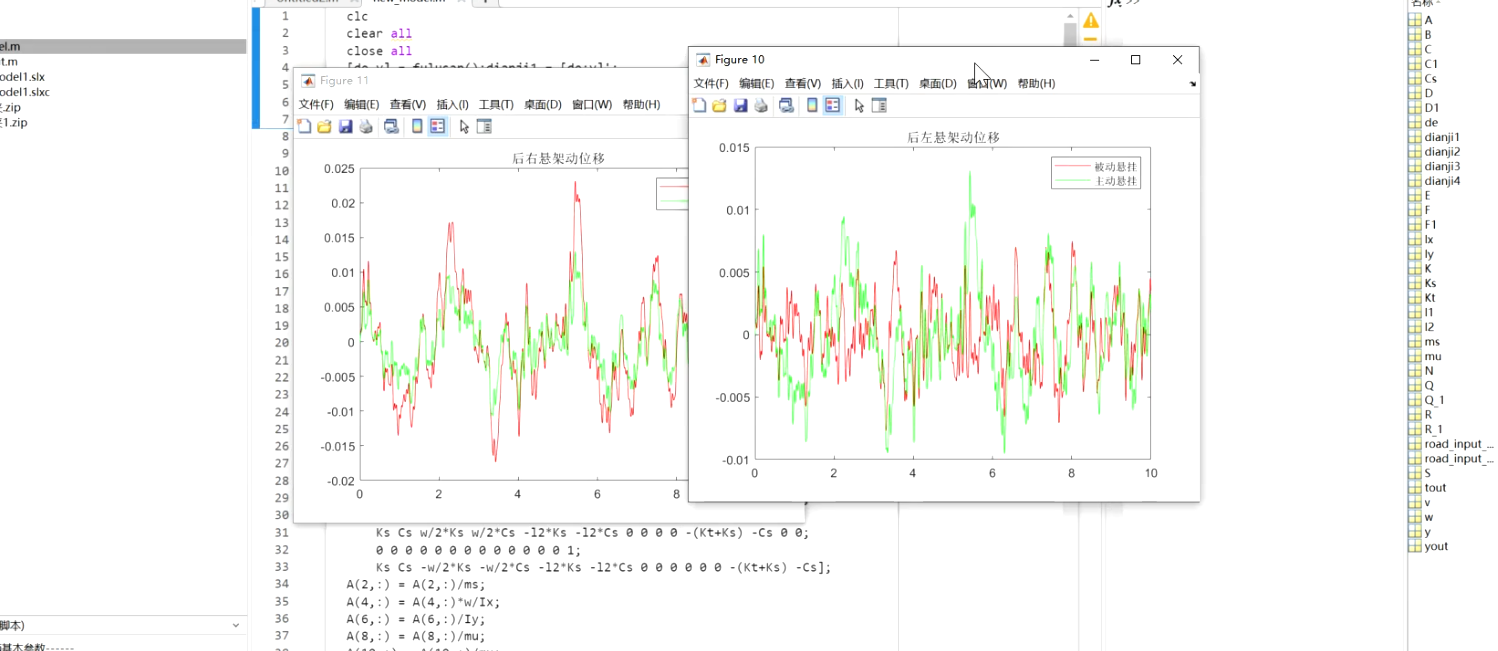The image size is (1498, 651).
Task: Click Link Plot icon in Figure 11 toolbar
Action: click(391, 127)
